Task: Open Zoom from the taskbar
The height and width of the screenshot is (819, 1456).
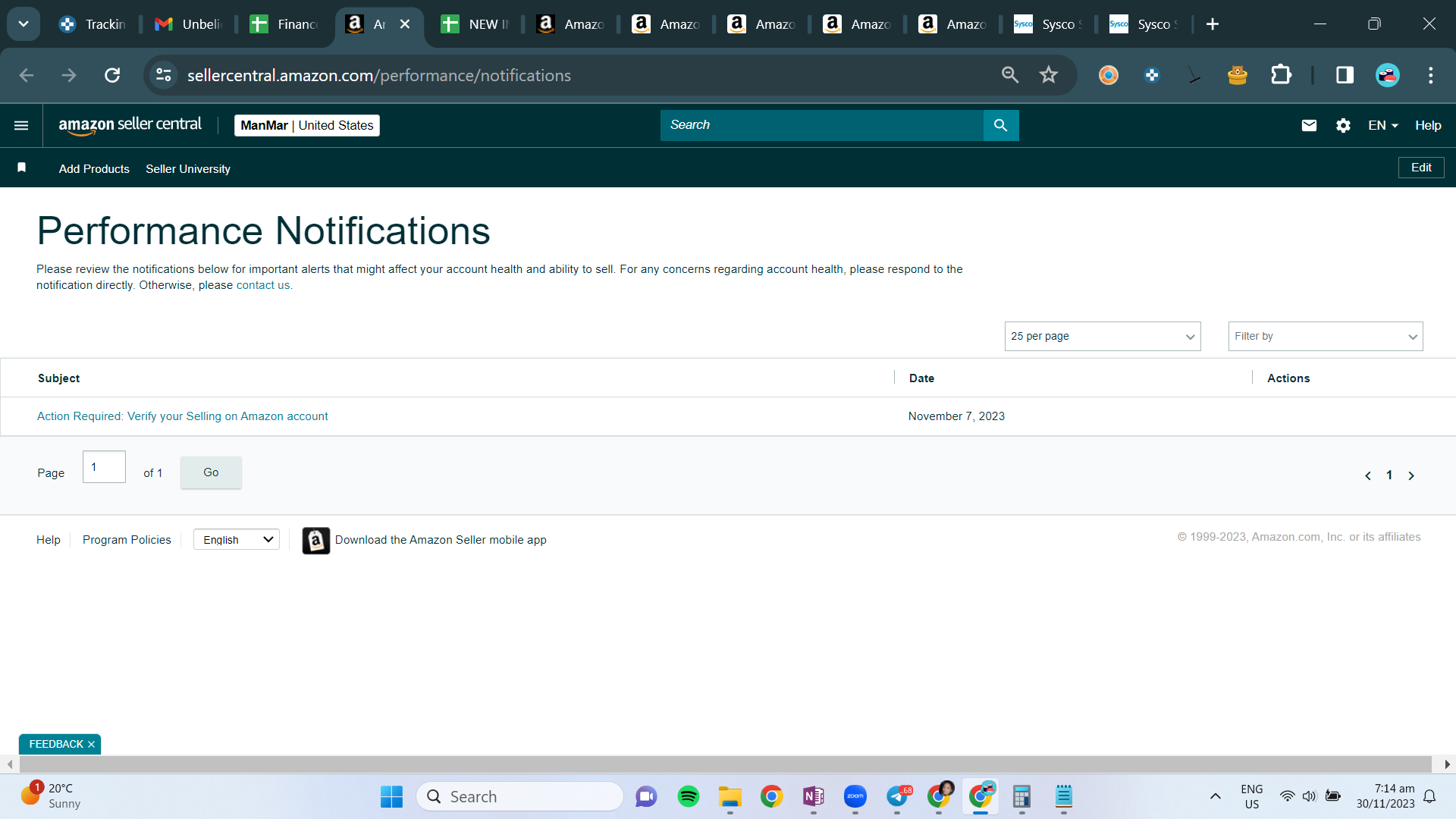Action: pyautogui.click(x=855, y=796)
